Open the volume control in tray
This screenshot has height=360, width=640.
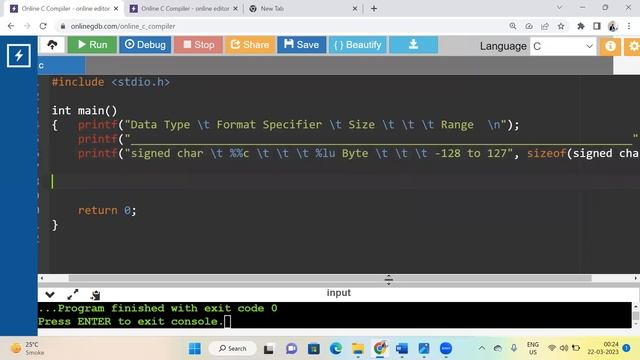(x=564, y=348)
